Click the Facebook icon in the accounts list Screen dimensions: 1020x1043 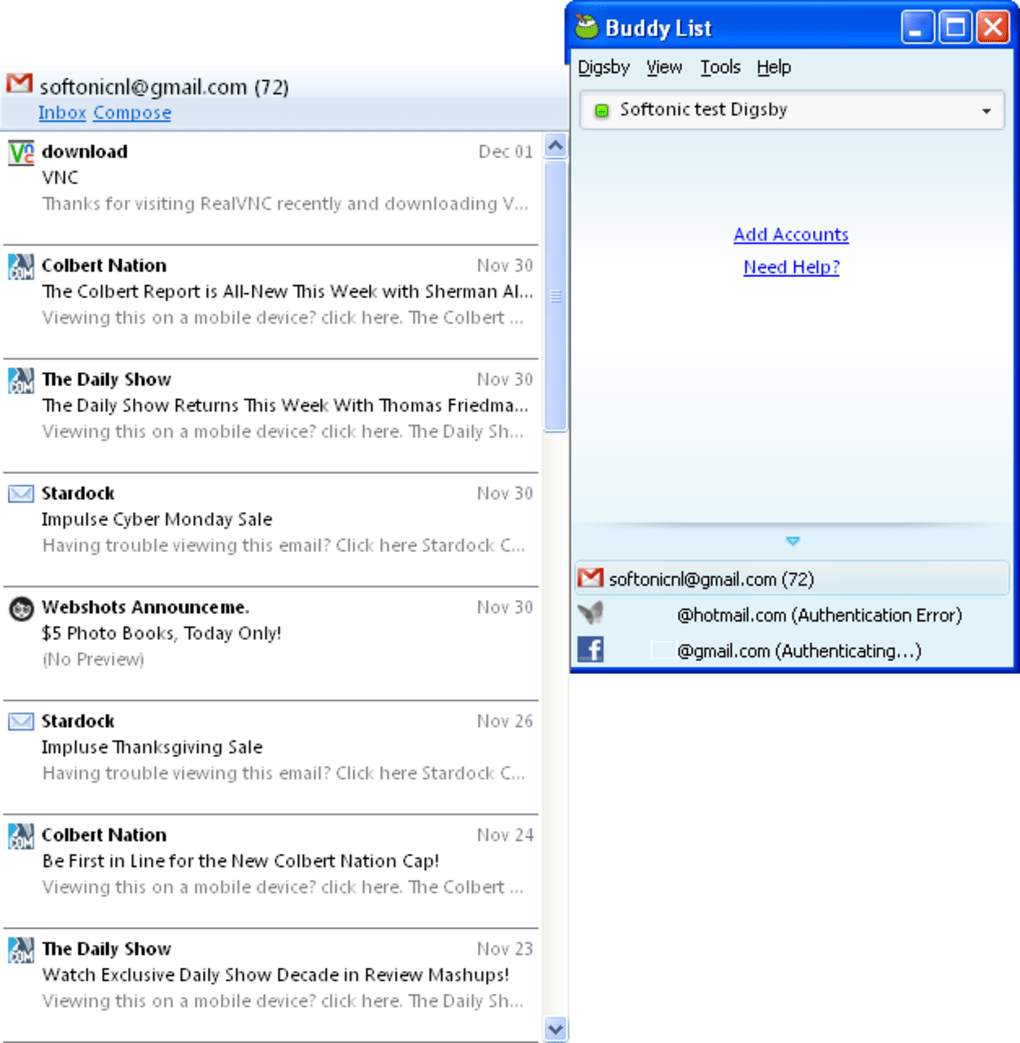coord(590,649)
